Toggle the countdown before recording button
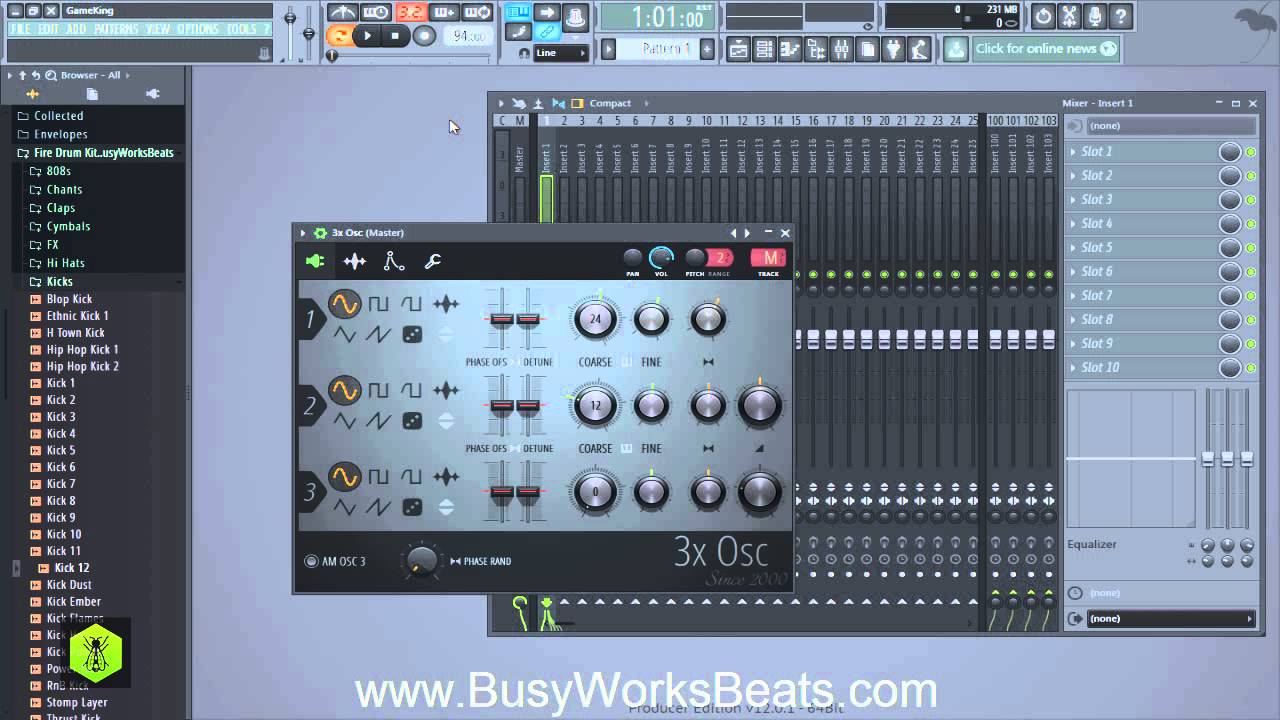Image resolution: width=1280 pixels, height=720 pixels. [410, 13]
